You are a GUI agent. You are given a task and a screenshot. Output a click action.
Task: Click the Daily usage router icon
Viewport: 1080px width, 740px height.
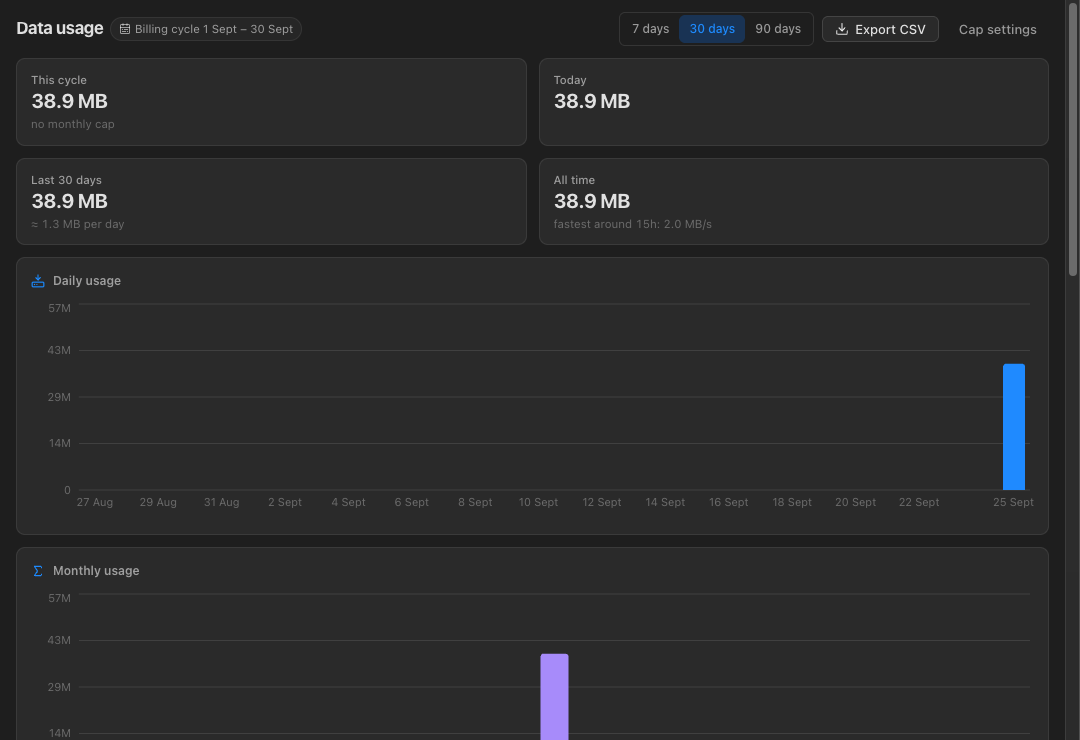pos(38,281)
